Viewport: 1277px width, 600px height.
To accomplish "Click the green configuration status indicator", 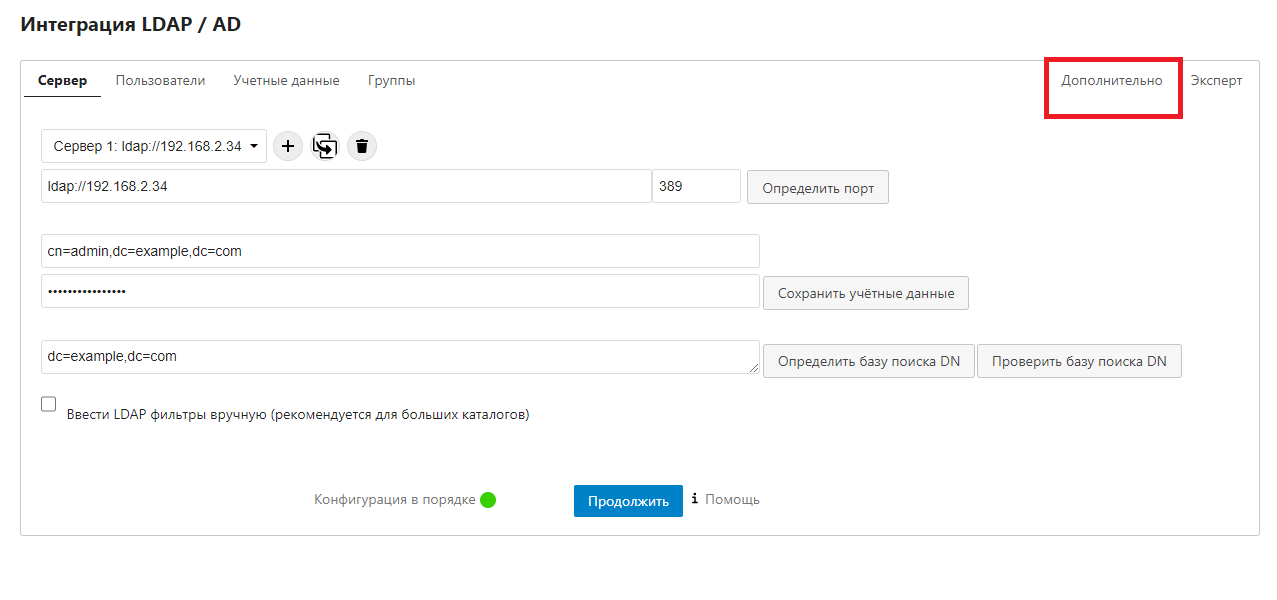I will tap(488, 500).
